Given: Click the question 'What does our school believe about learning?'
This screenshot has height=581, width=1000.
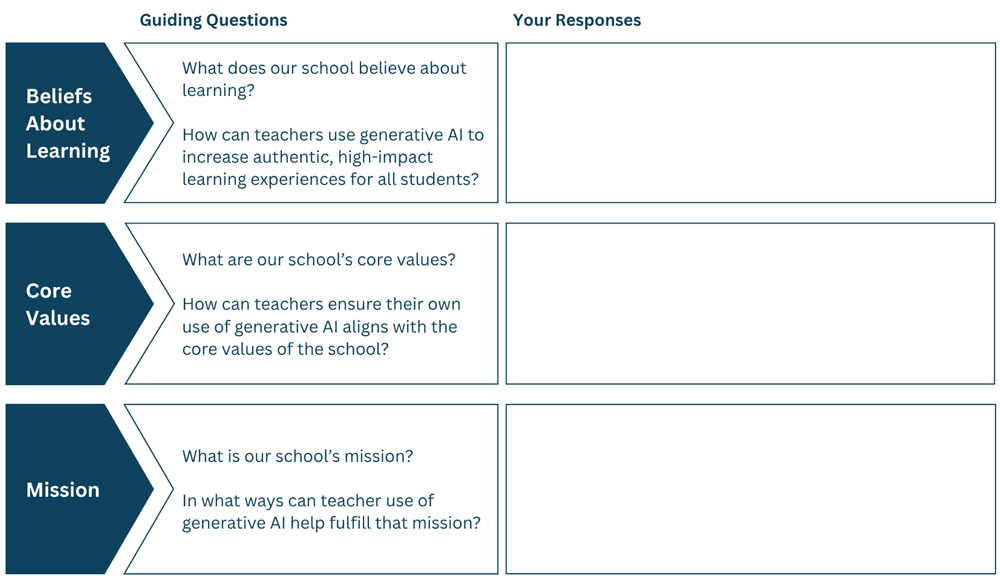Looking at the screenshot, I should 324,79.
